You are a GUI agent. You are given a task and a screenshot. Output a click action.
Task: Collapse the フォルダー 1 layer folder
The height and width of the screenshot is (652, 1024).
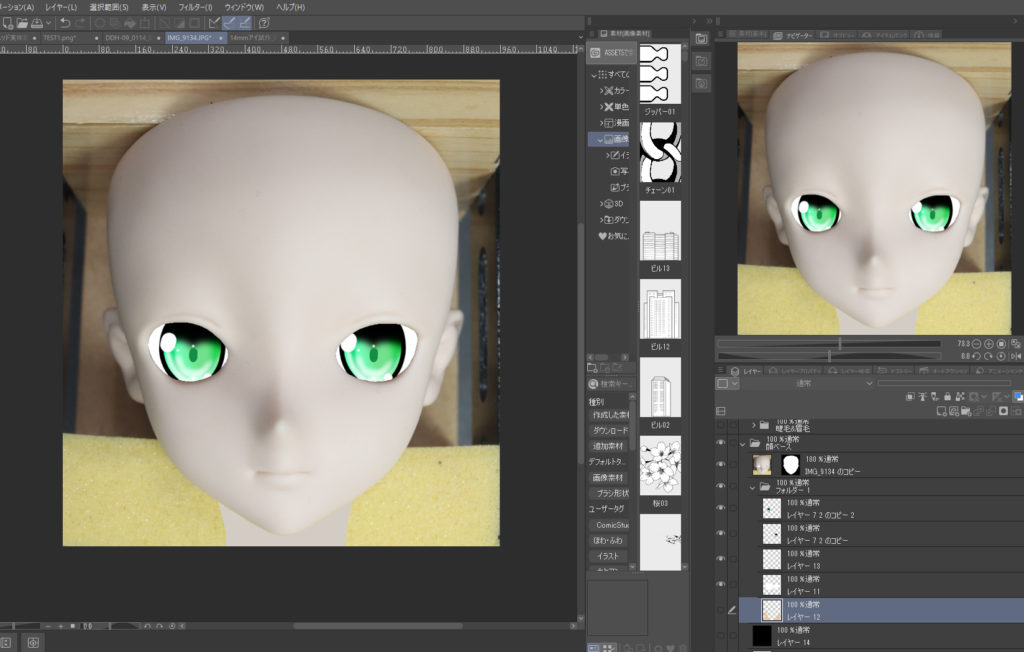pyautogui.click(x=752, y=488)
